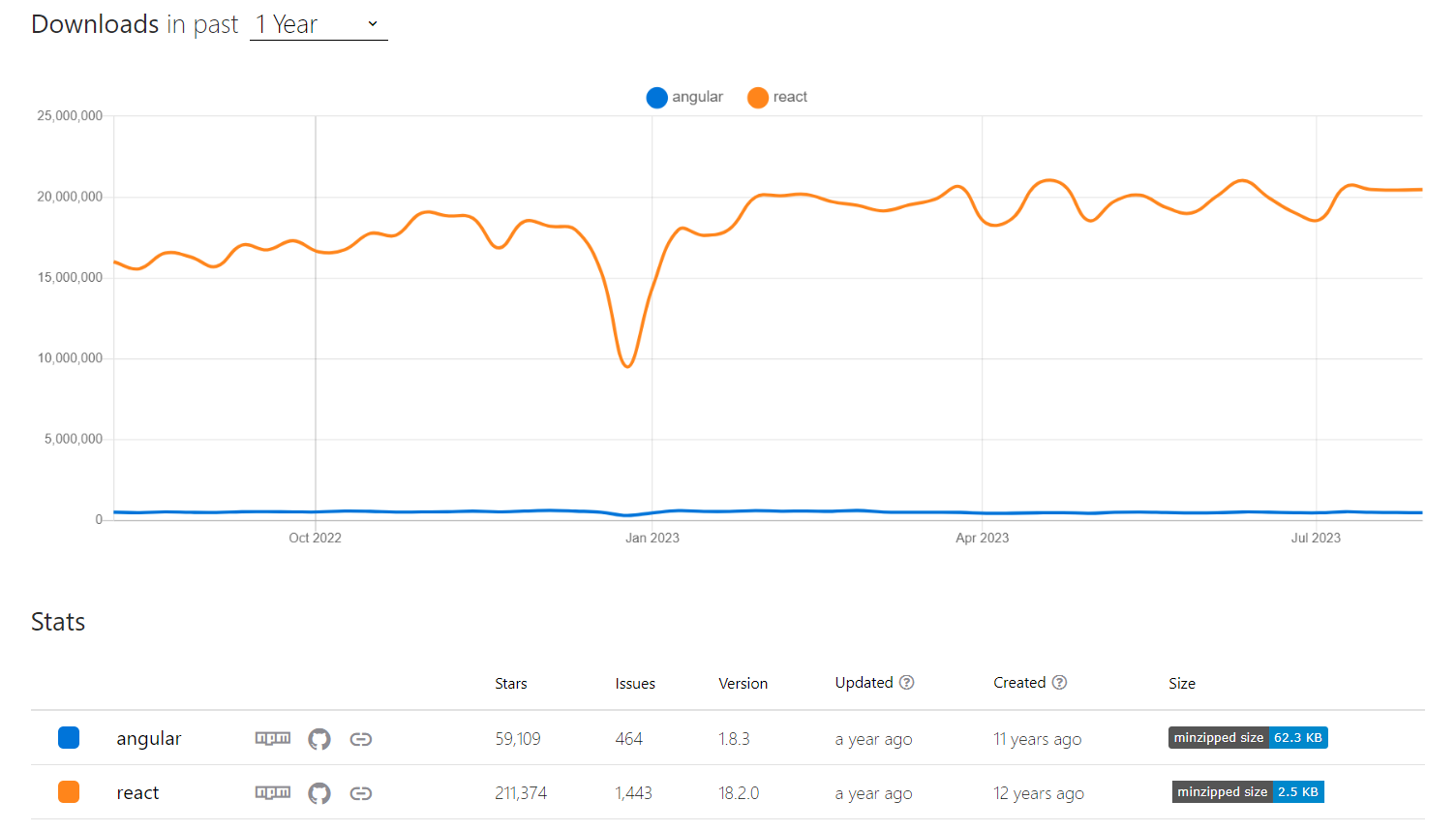Open react's npm package page
The image size is (1456, 832).
(x=272, y=792)
